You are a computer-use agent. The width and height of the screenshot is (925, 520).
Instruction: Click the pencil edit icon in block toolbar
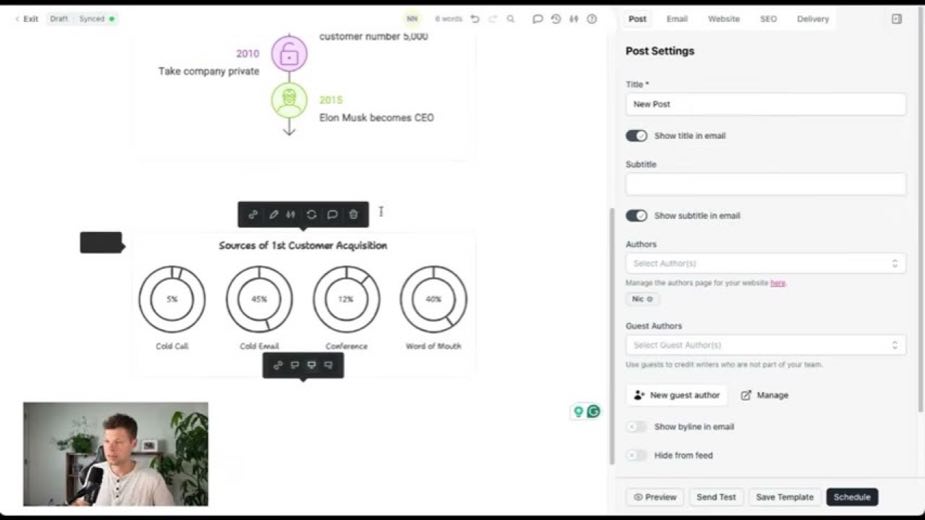(274, 215)
